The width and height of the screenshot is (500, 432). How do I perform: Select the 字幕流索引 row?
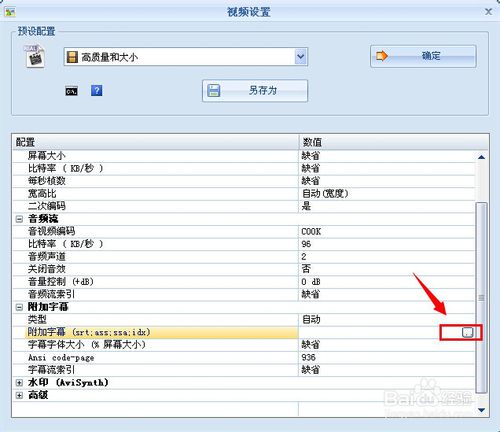244,370
